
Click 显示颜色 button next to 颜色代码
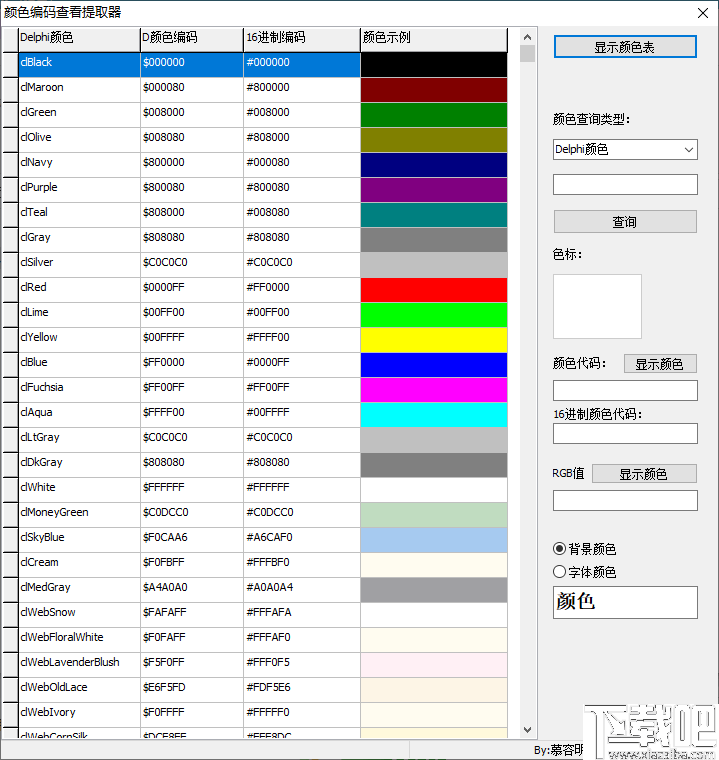[x=660, y=364]
